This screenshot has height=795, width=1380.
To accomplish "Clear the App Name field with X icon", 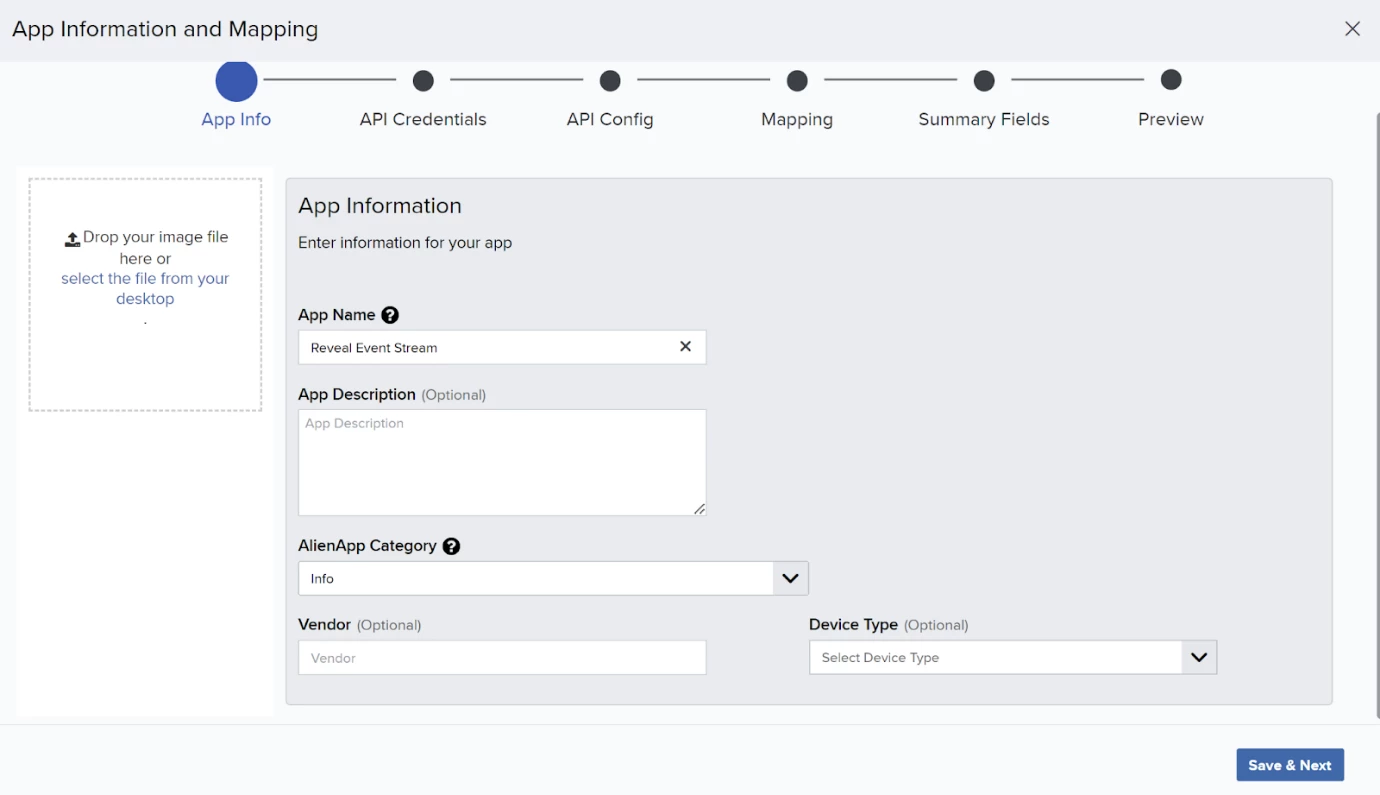I will [x=686, y=347].
